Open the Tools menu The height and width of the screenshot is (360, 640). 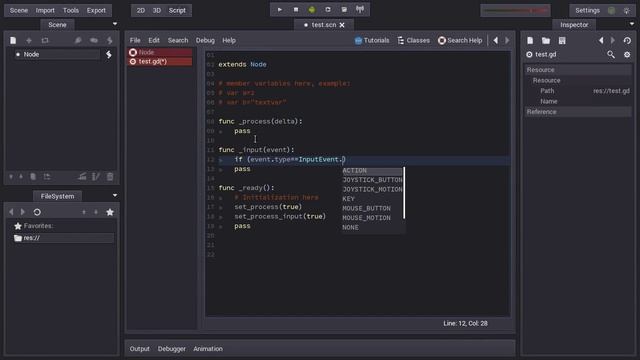pyautogui.click(x=71, y=10)
